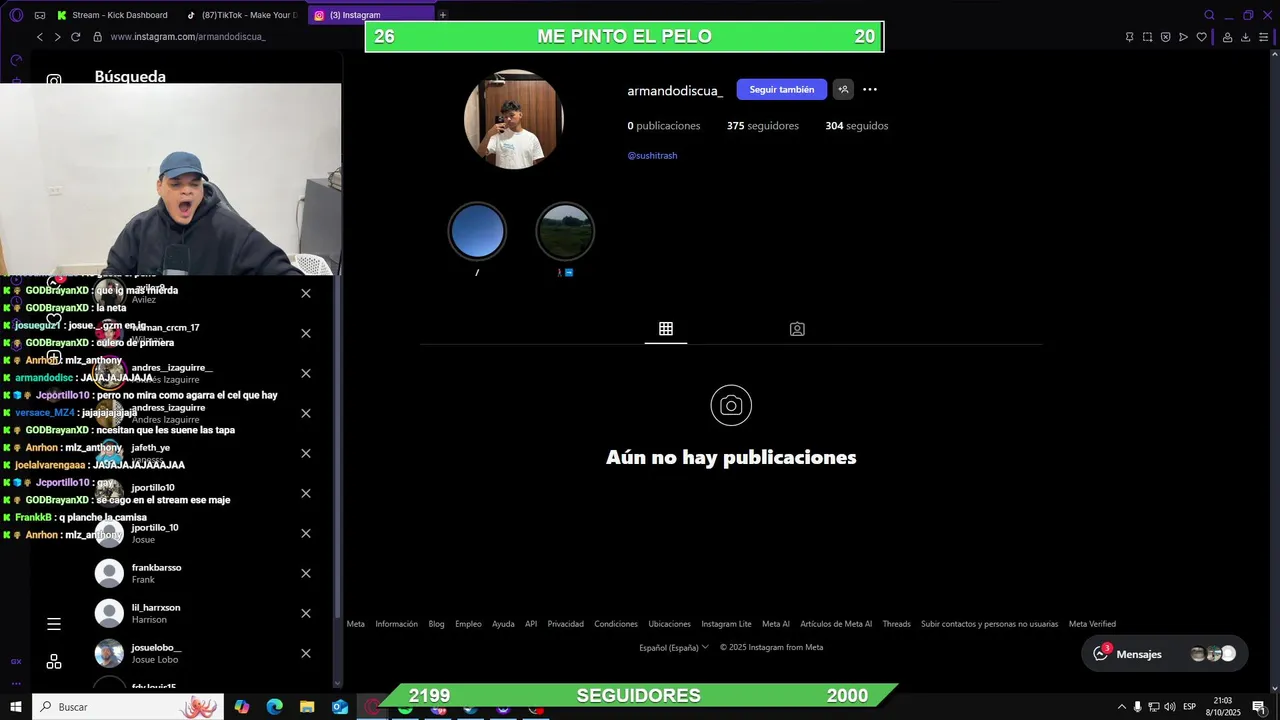Remove andres__izaguirre__ from recent searches
The image size is (1280, 720).
(x=306, y=373)
